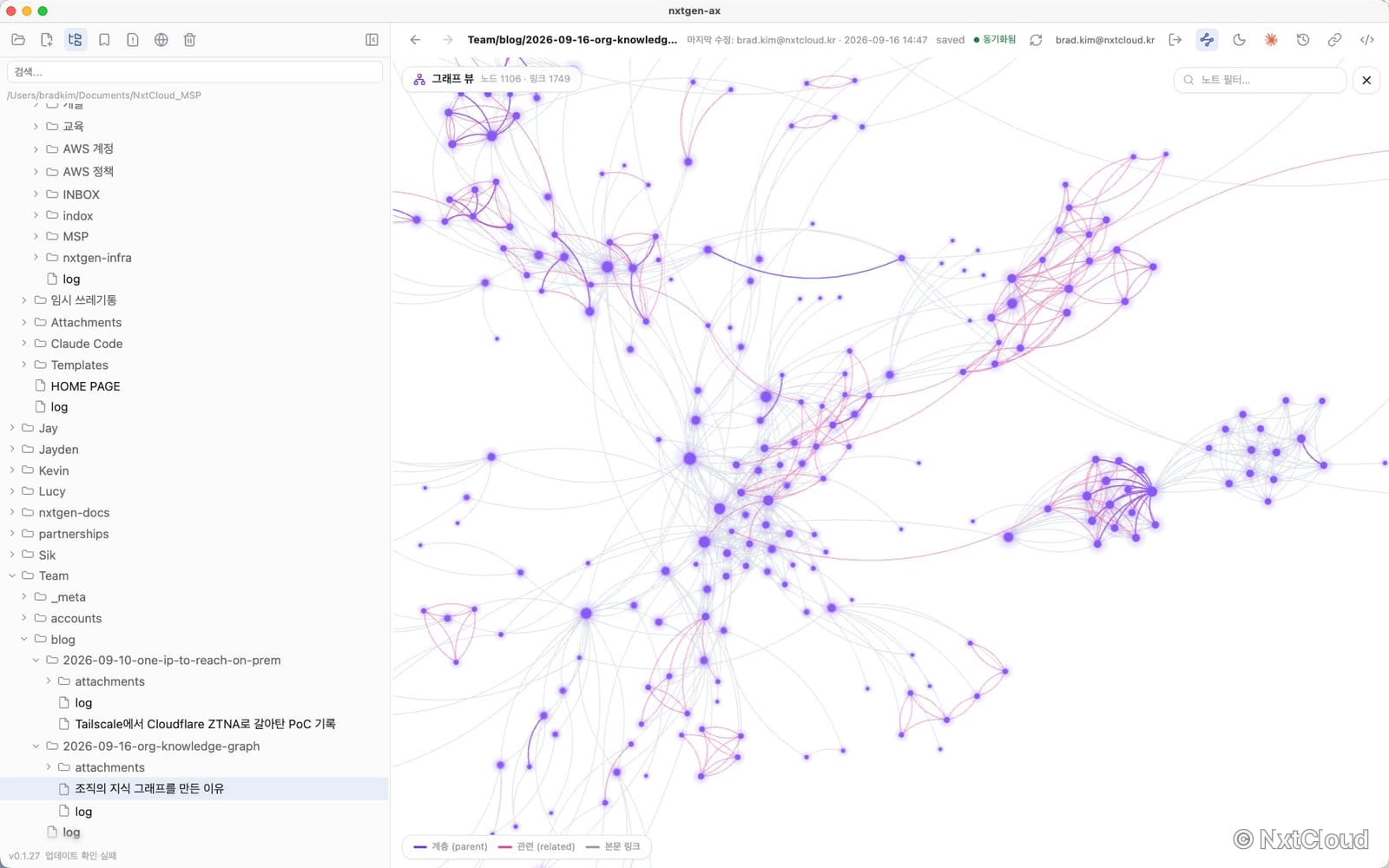Switch to source code view
The width and height of the screenshot is (1389, 868).
point(1367,40)
